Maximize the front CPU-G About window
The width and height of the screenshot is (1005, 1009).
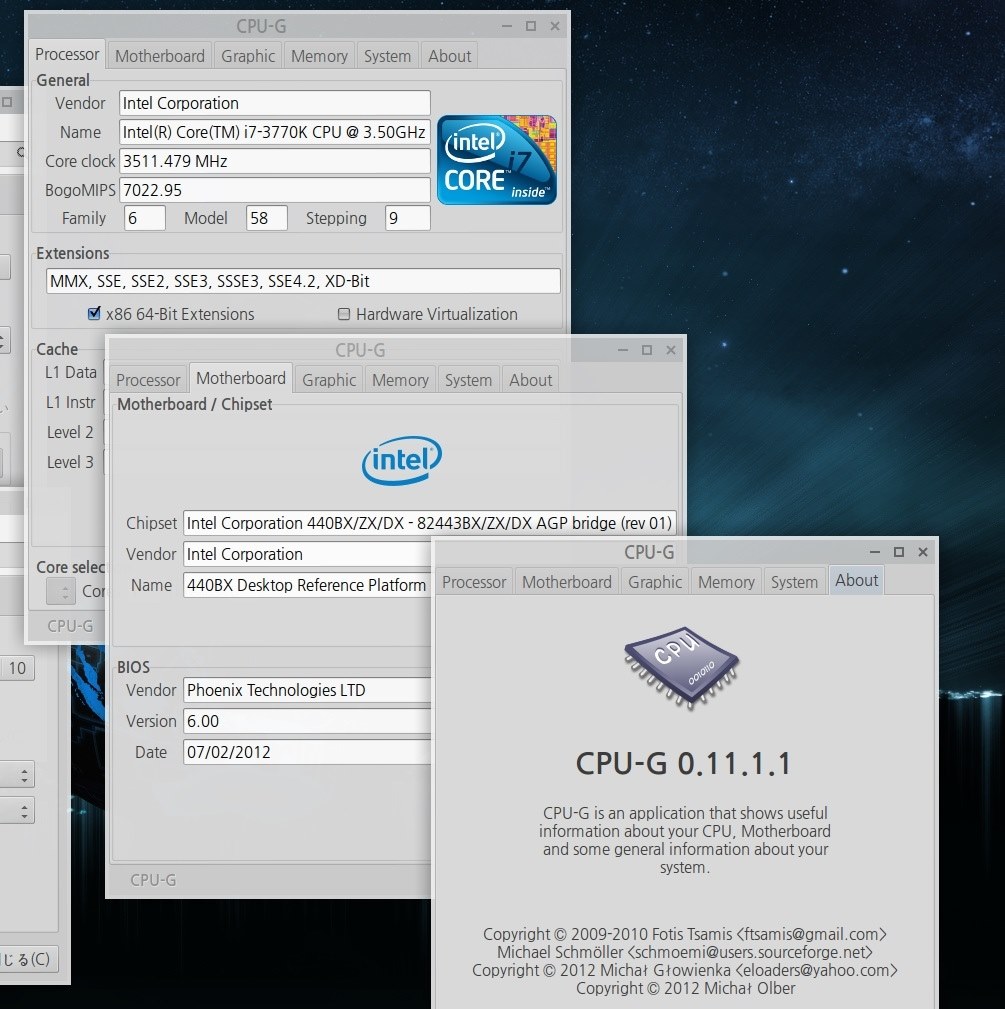tap(899, 552)
